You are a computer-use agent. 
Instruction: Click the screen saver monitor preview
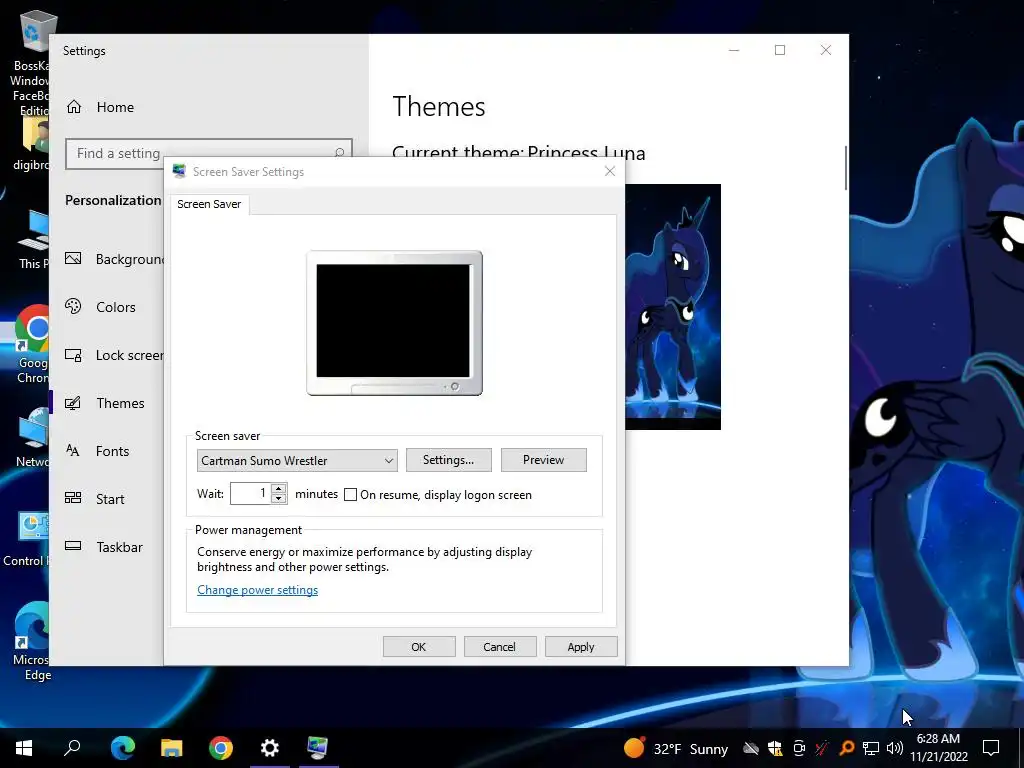(394, 323)
